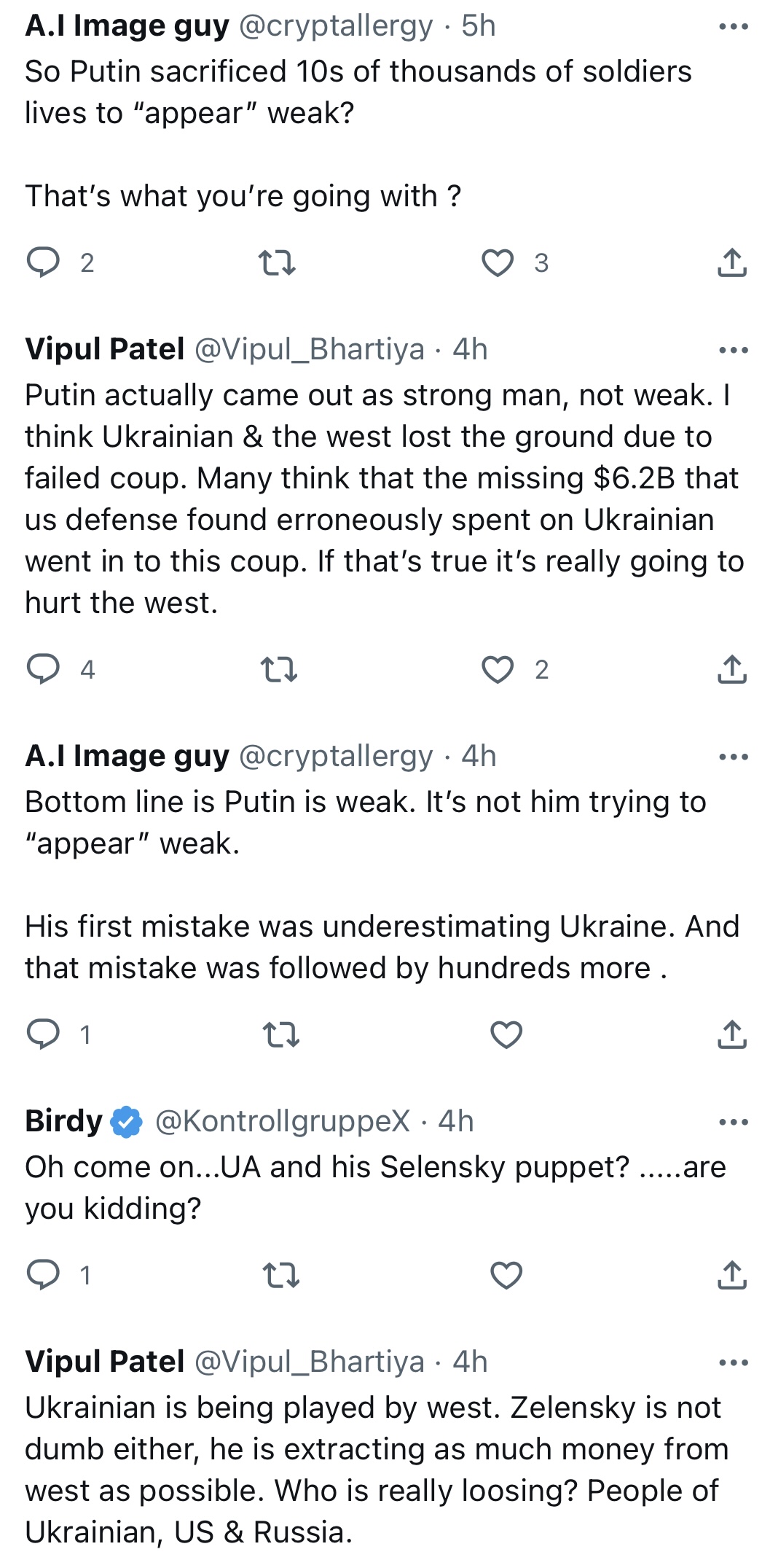Open more options on Birdy's tweet
762x1568 pixels.
click(733, 1122)
